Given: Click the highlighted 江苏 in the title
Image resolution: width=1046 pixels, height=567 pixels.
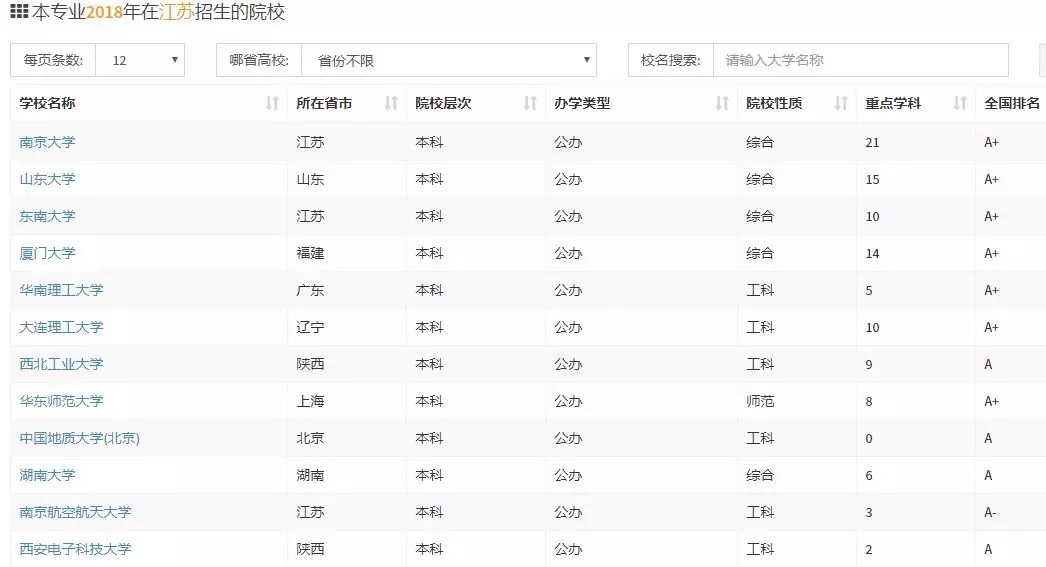Looking at the screenshot, I should click(177, 12).
